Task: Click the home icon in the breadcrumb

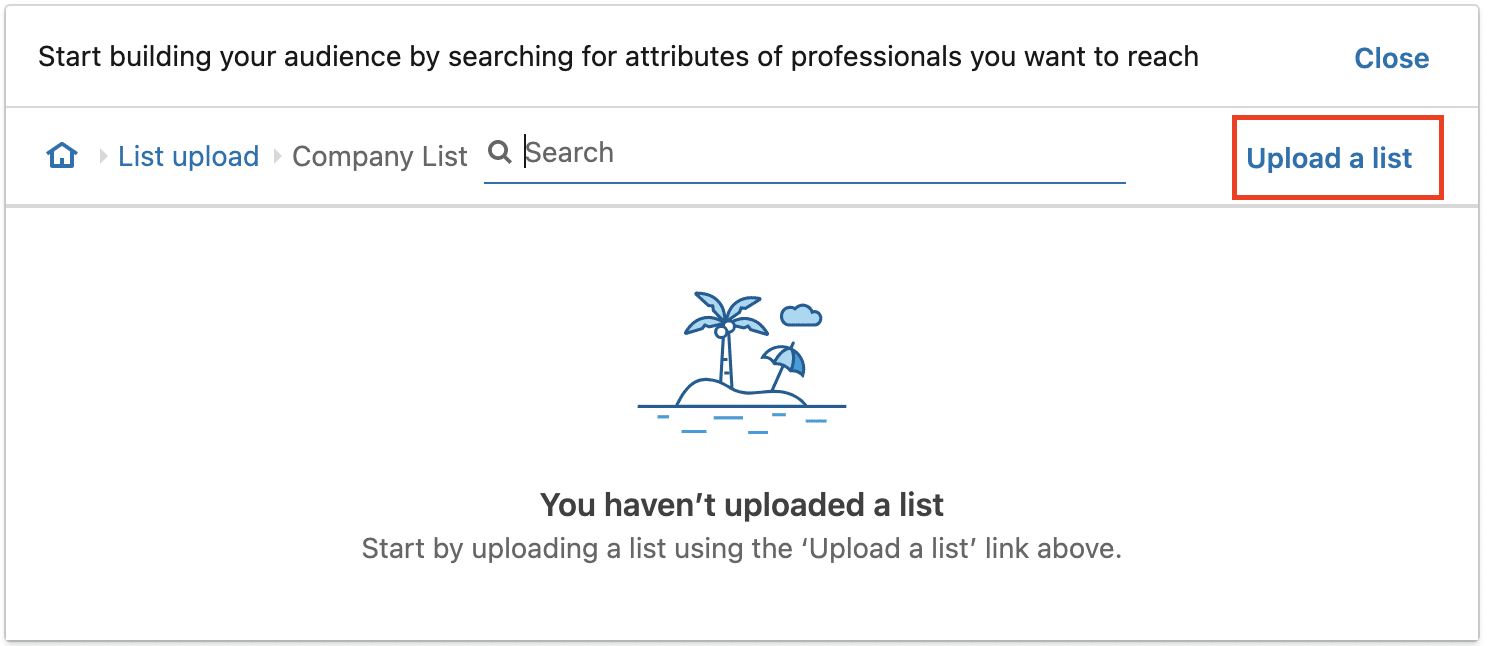Action: point(62,156)
